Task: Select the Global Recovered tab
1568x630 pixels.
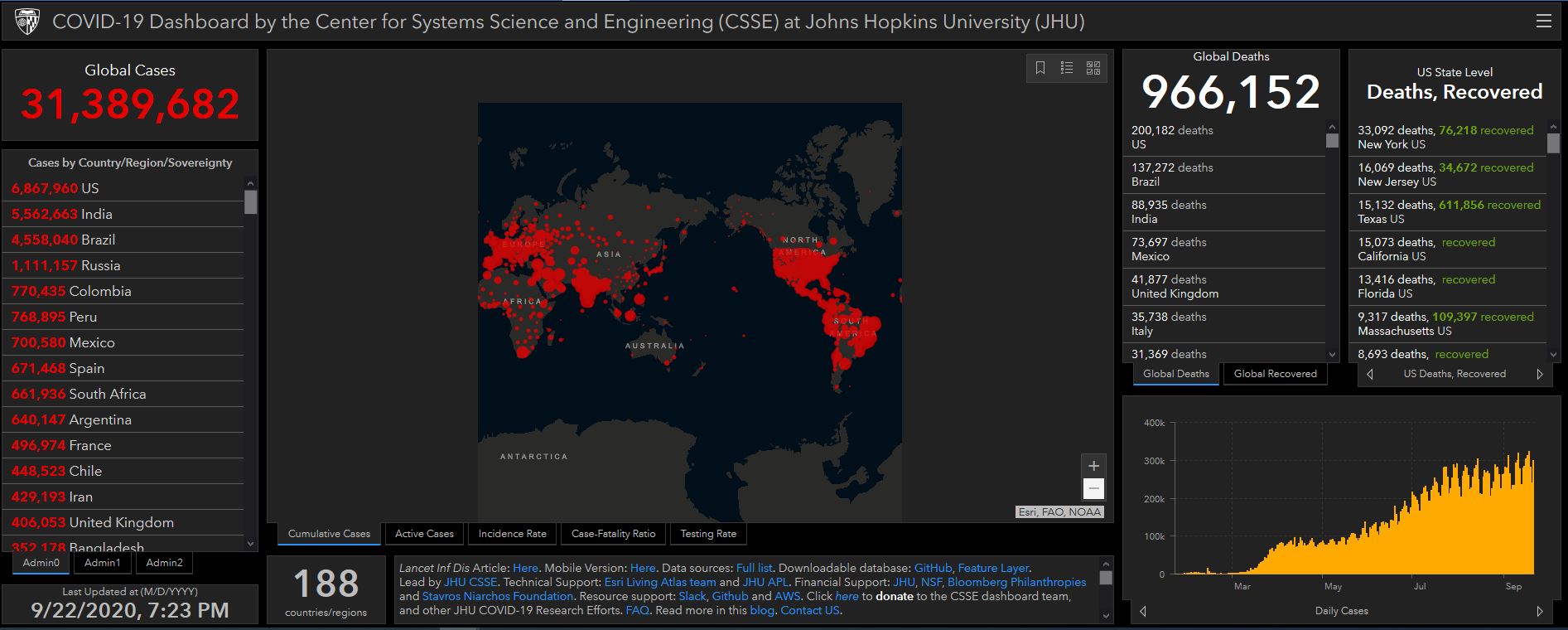Action: pyautogui.click(x=1275, y=374)
